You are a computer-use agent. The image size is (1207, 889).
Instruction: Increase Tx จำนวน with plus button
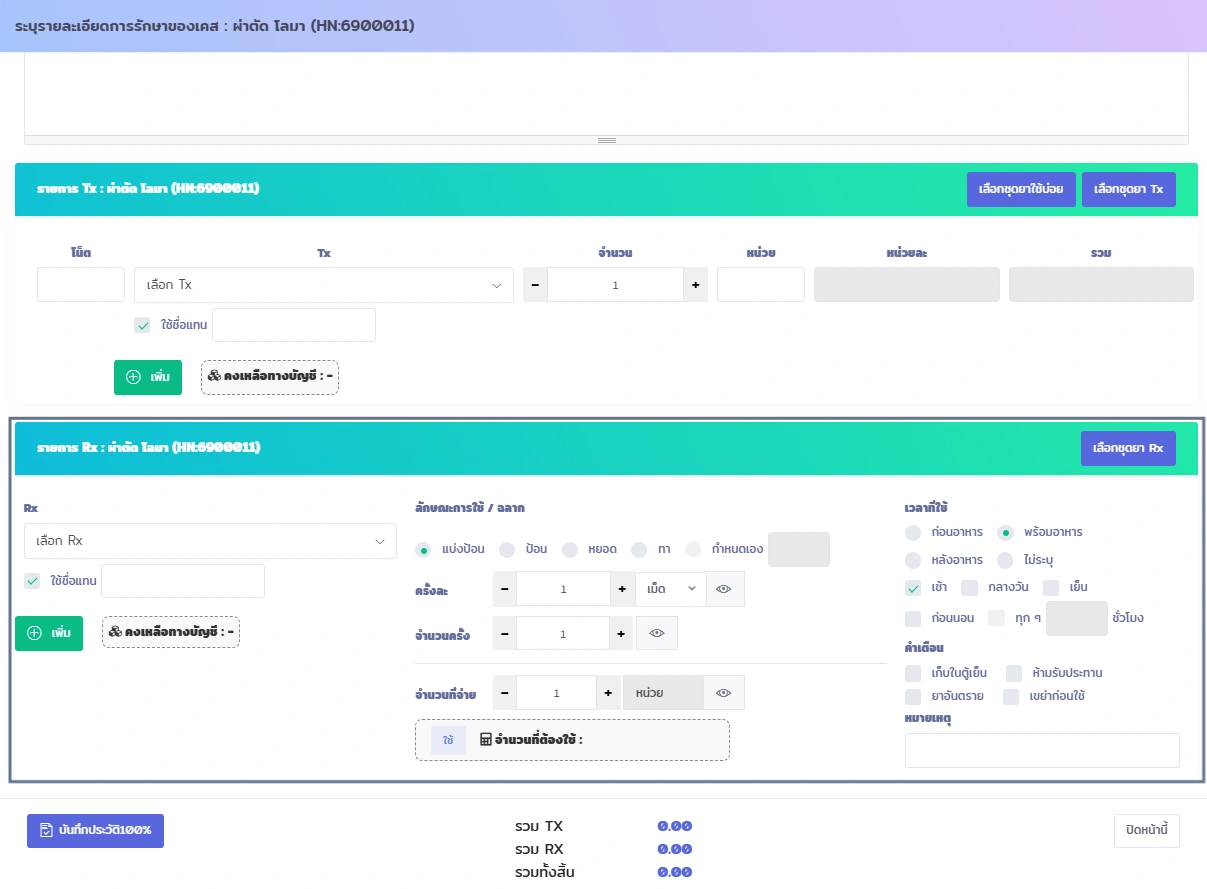coord(695,285)
